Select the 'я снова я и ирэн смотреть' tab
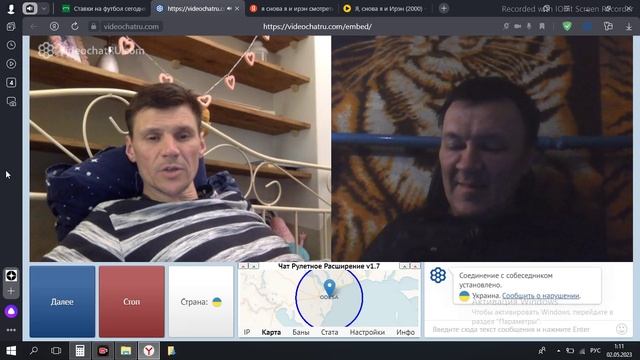The image size is (640, 360). point(292,9)
